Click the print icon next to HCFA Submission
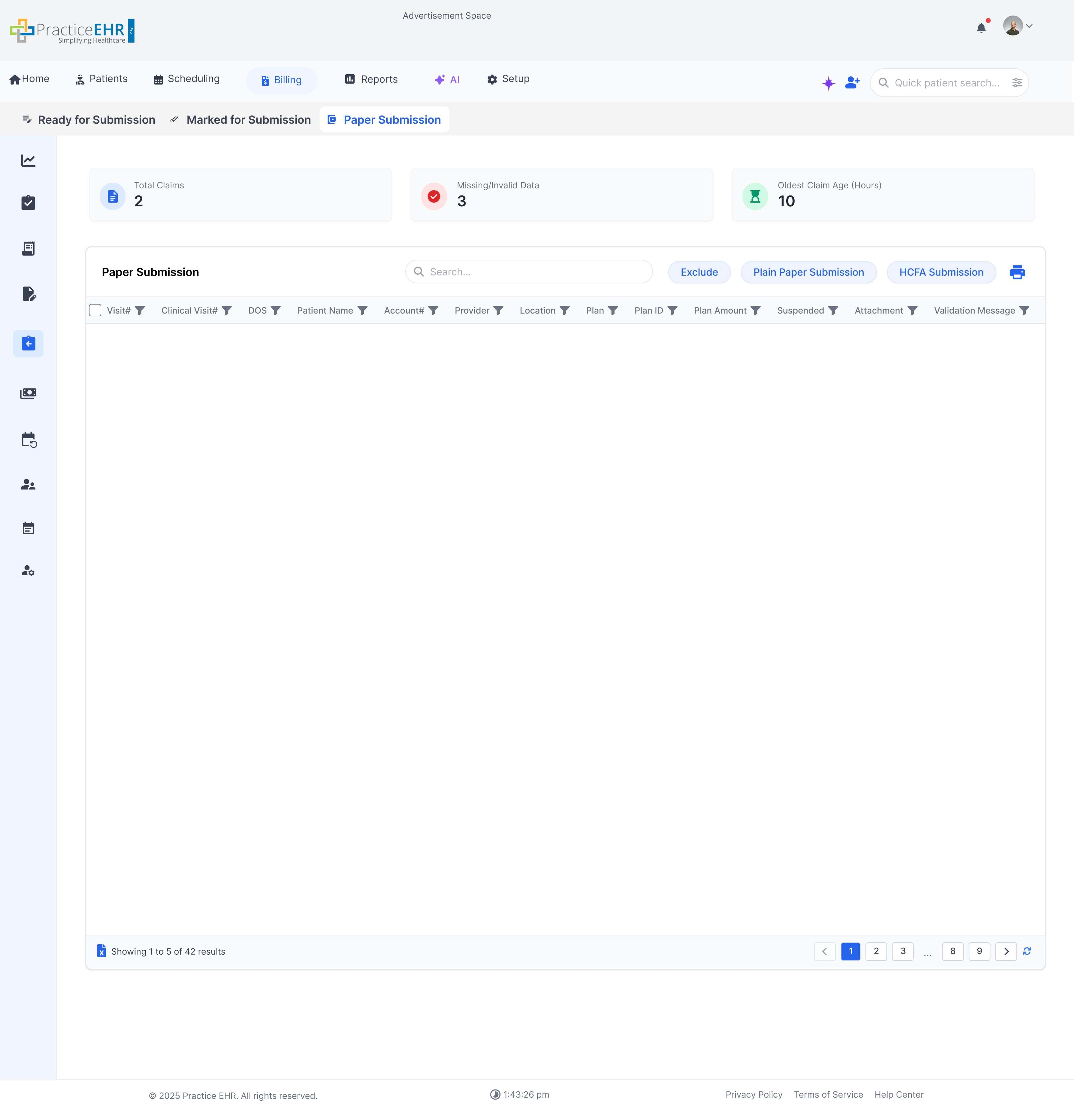1074x1120 pixels. tap(1017, 272)
